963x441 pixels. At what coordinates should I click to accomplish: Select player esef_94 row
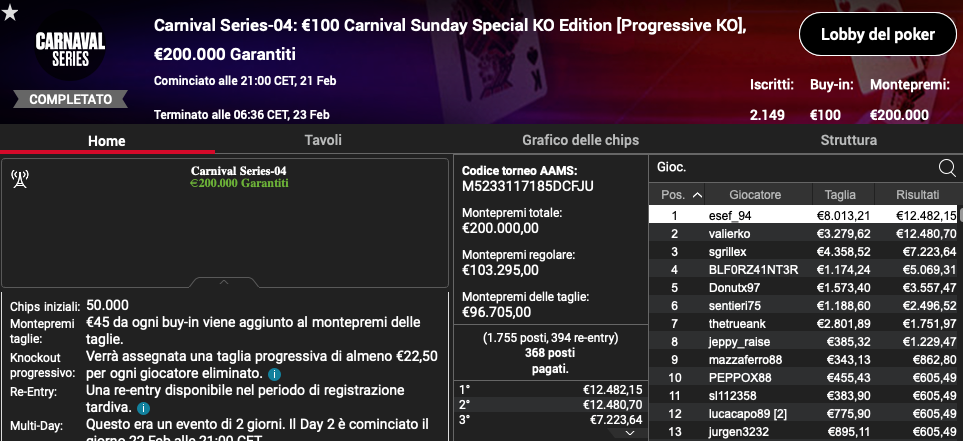coord(803,216)
